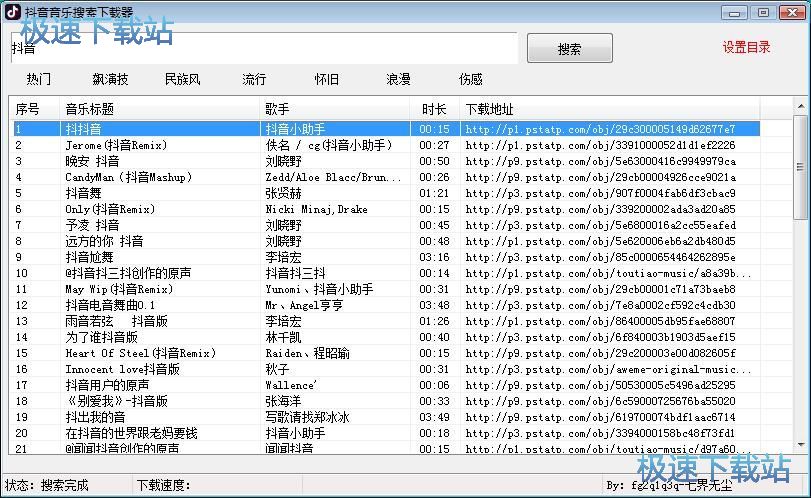Select the row titled 抖抖音
This screenshot has height=498, width=811.
tap(387, 129)
